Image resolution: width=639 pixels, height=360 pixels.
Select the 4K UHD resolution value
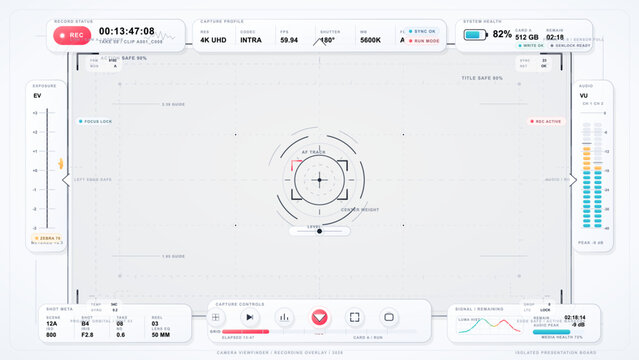213,40
